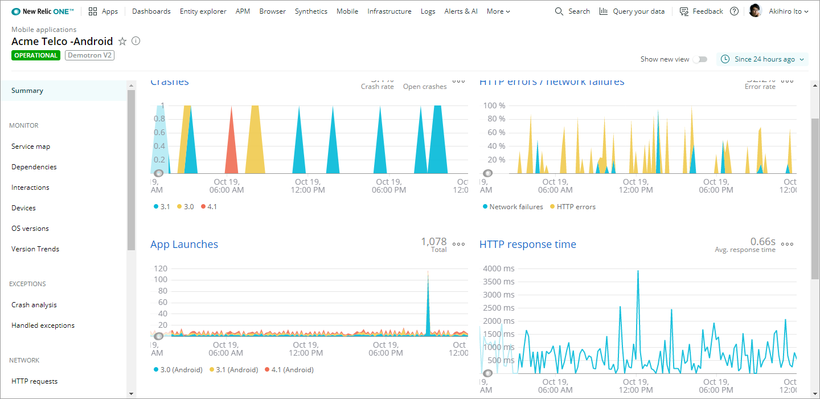Open Mobile in top navigation
Screen dimensions: 820x399
pos(347,11)
